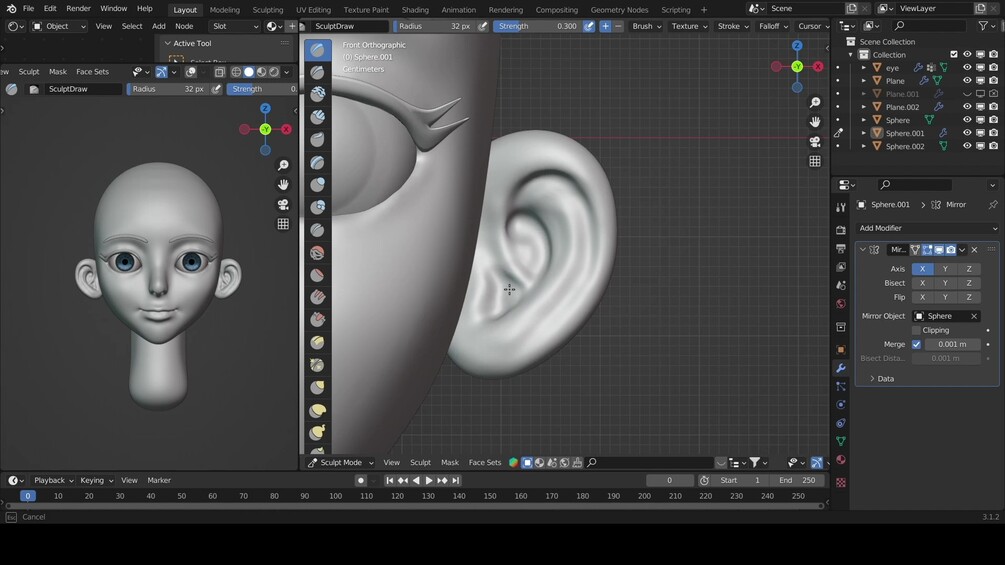Open the Object properties tab icon

(841, 350)
